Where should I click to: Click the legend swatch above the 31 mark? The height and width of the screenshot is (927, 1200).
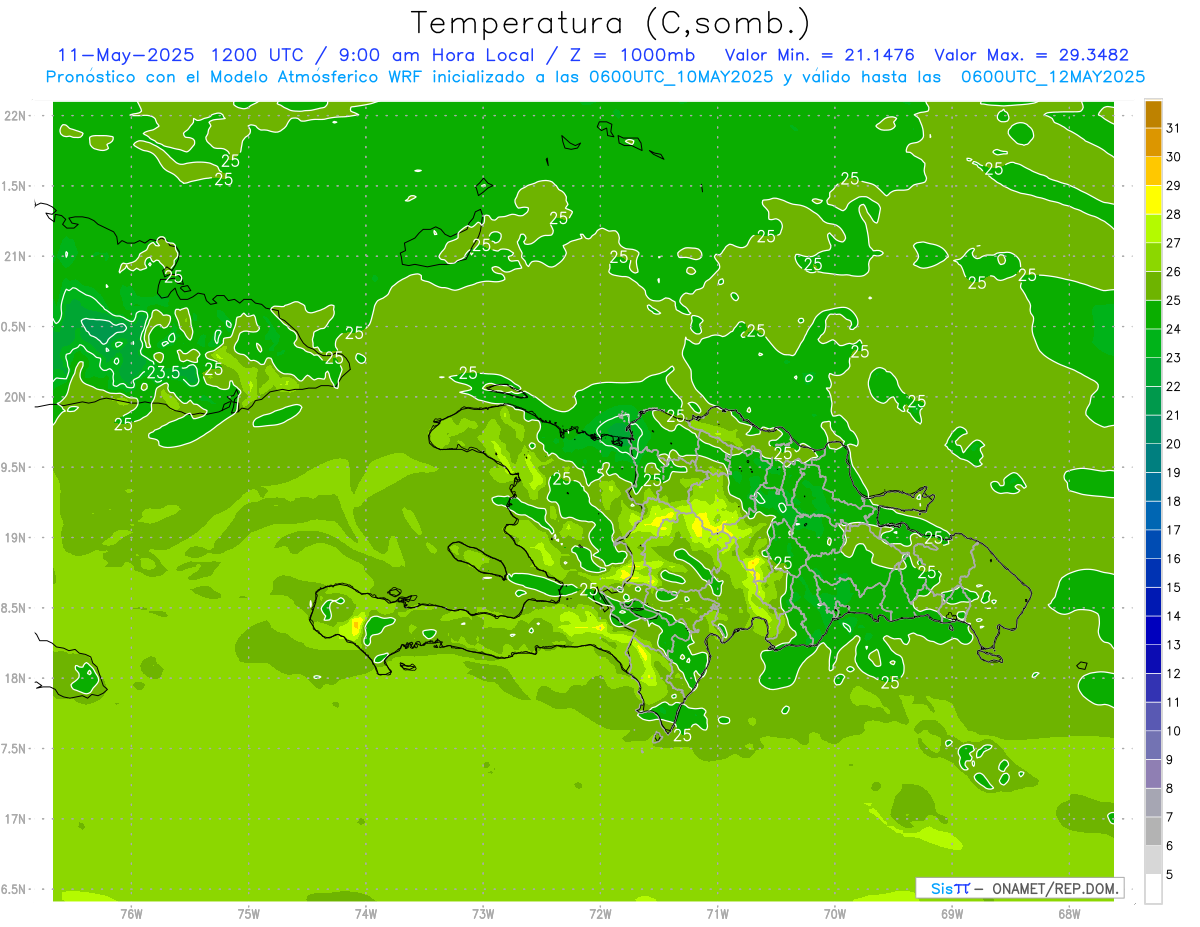[x=1153, y=113]
